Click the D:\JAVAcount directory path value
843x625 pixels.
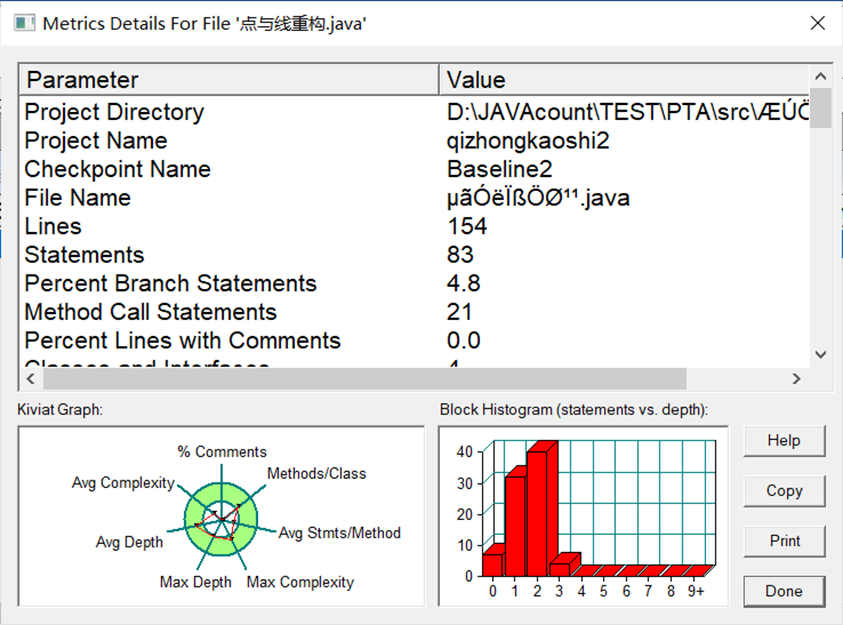tap(627, 112)
